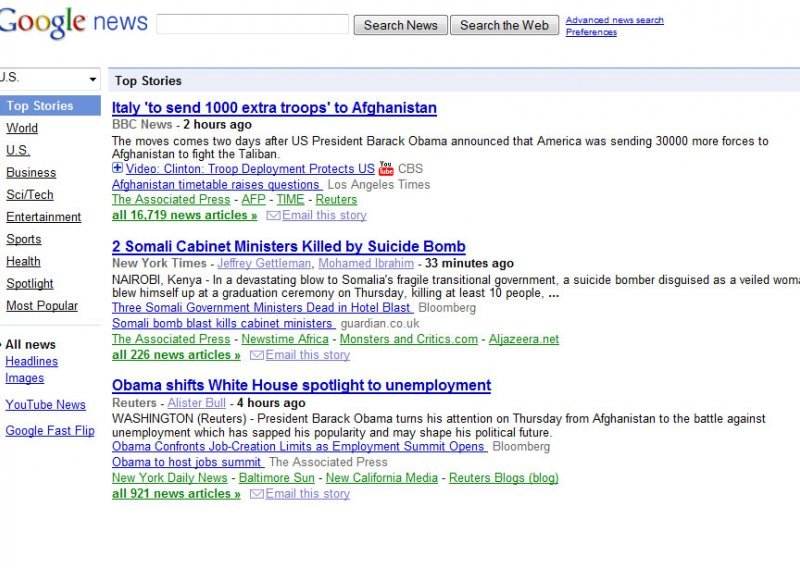View the Most Popular section

[42, 306]
